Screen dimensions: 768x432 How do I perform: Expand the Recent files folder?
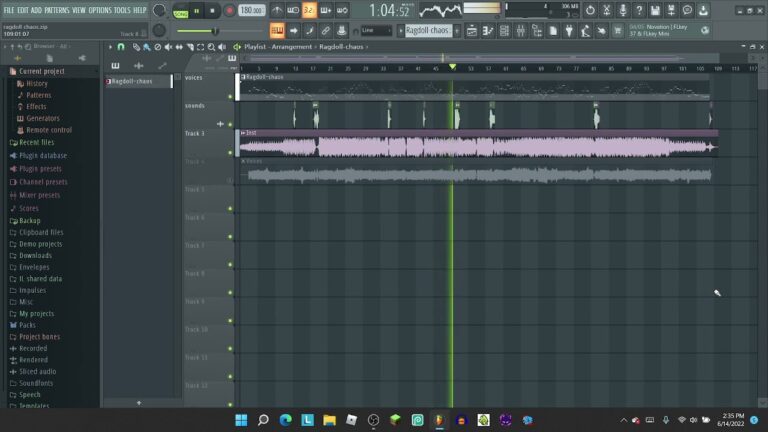pos(37,143)
